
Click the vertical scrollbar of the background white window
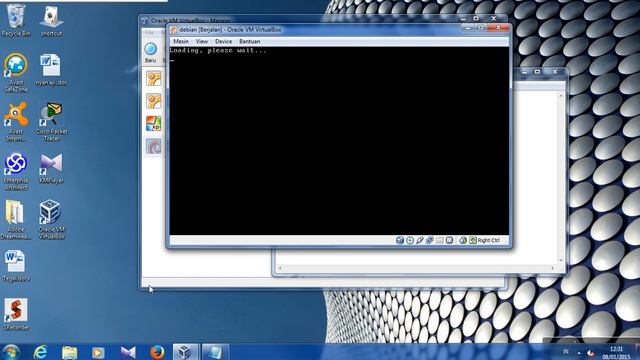[561, 178]
